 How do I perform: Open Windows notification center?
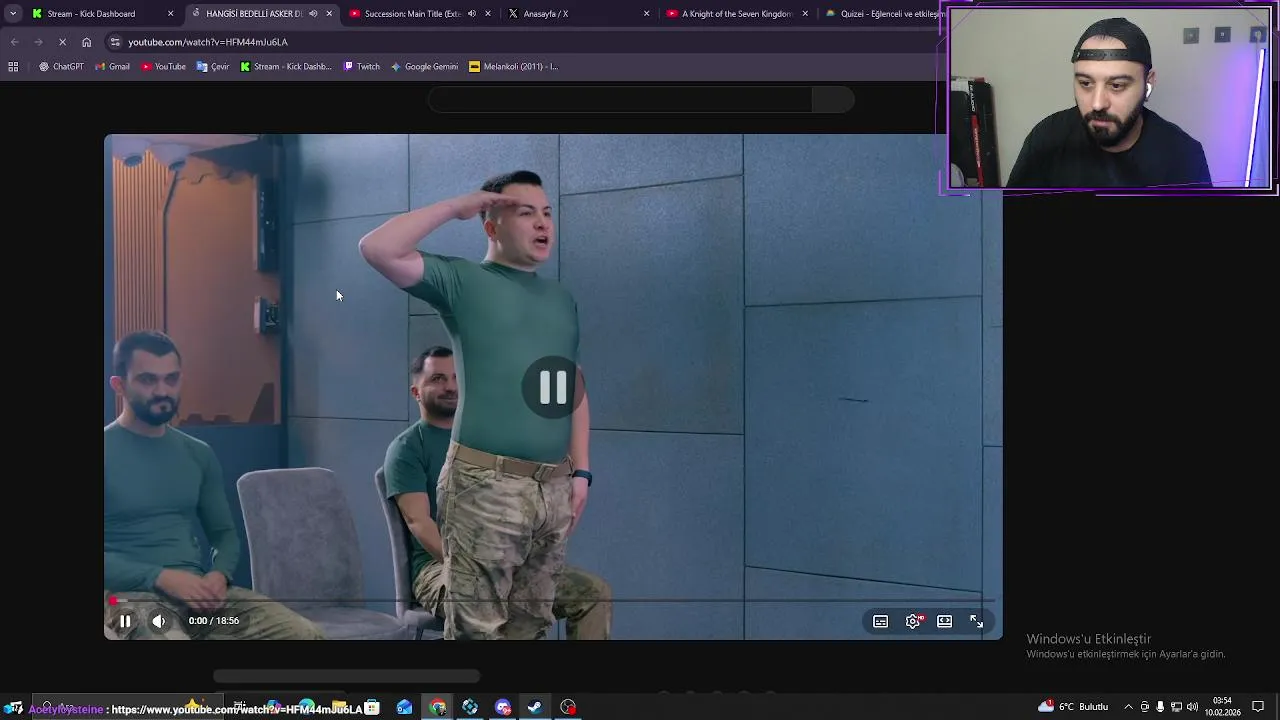pyautogui.click(x=1258, y=707)
